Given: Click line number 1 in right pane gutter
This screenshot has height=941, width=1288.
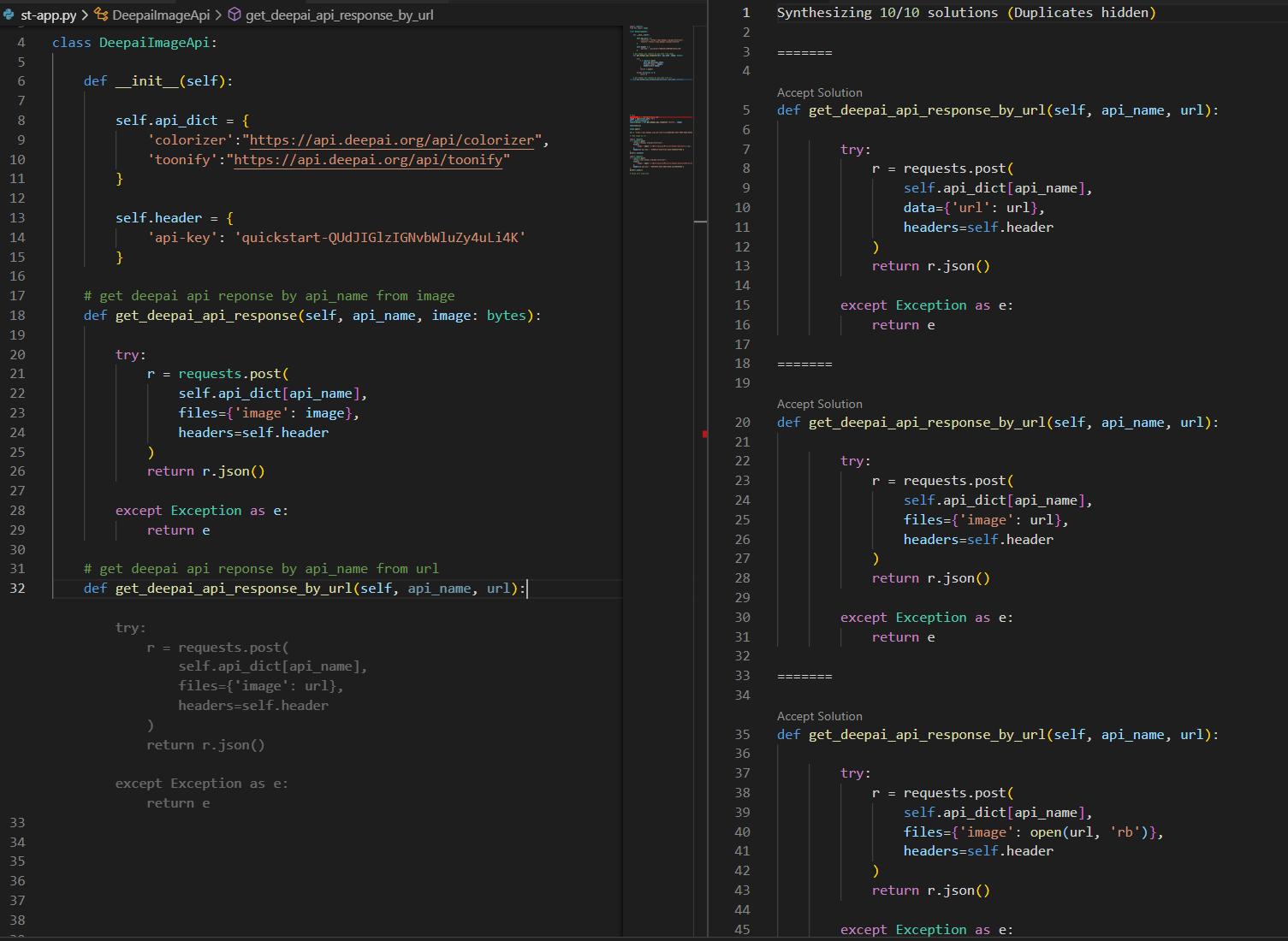Looking at the screenshot, I should [746, 12].
